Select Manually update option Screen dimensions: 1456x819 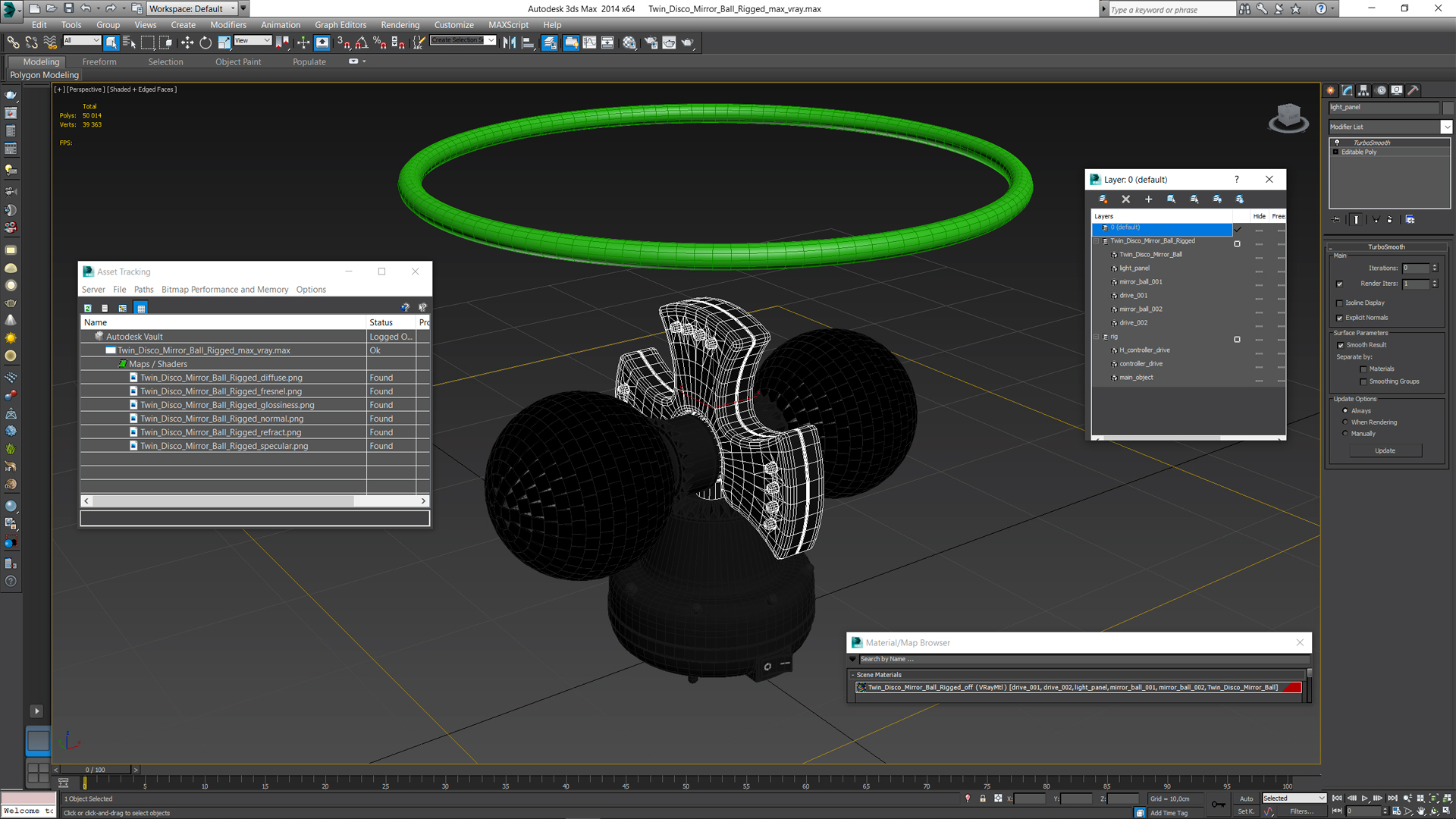(x=1345, y=434)
